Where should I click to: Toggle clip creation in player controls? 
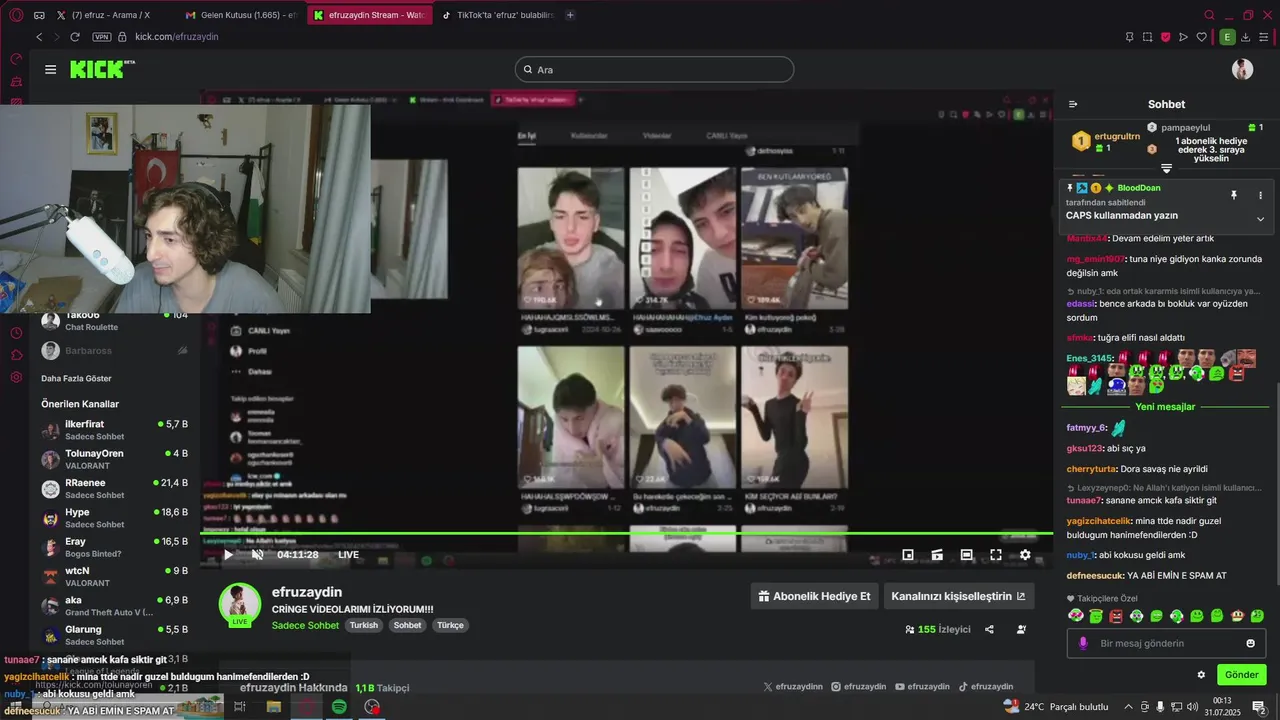pos(937,555)
